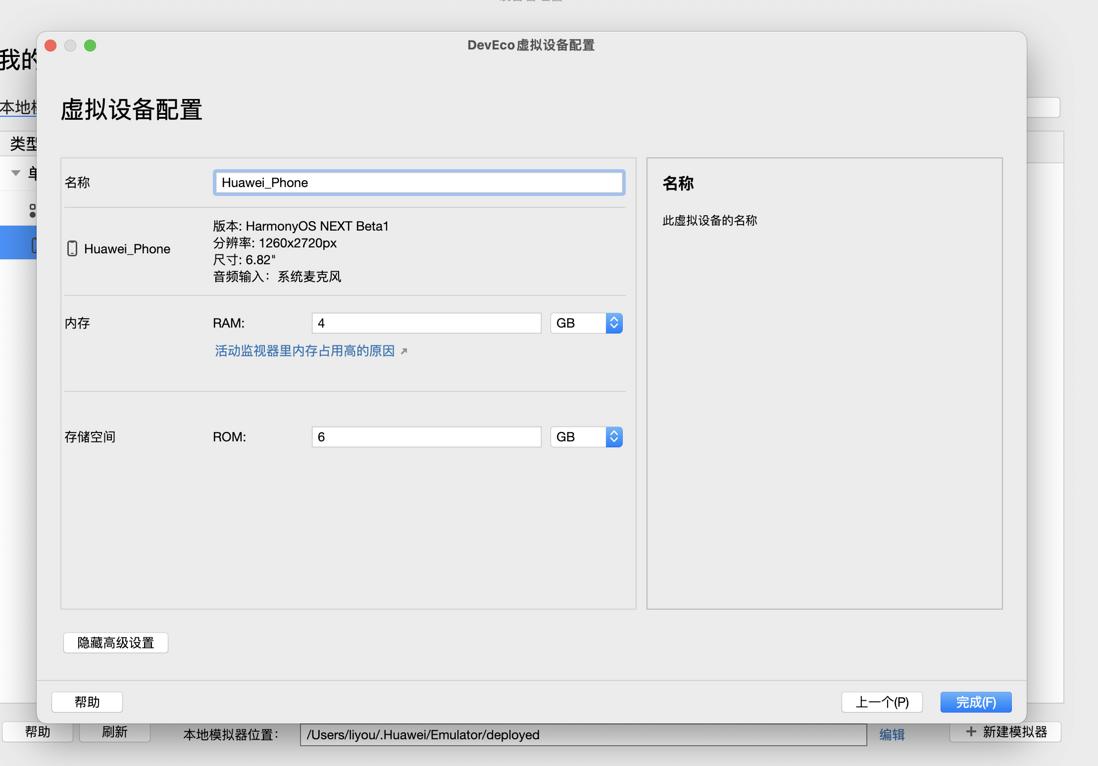The height and width of the screenshot is (766, 1098).
Task: Click the 存储空间 section label
Action: point(90,437)
